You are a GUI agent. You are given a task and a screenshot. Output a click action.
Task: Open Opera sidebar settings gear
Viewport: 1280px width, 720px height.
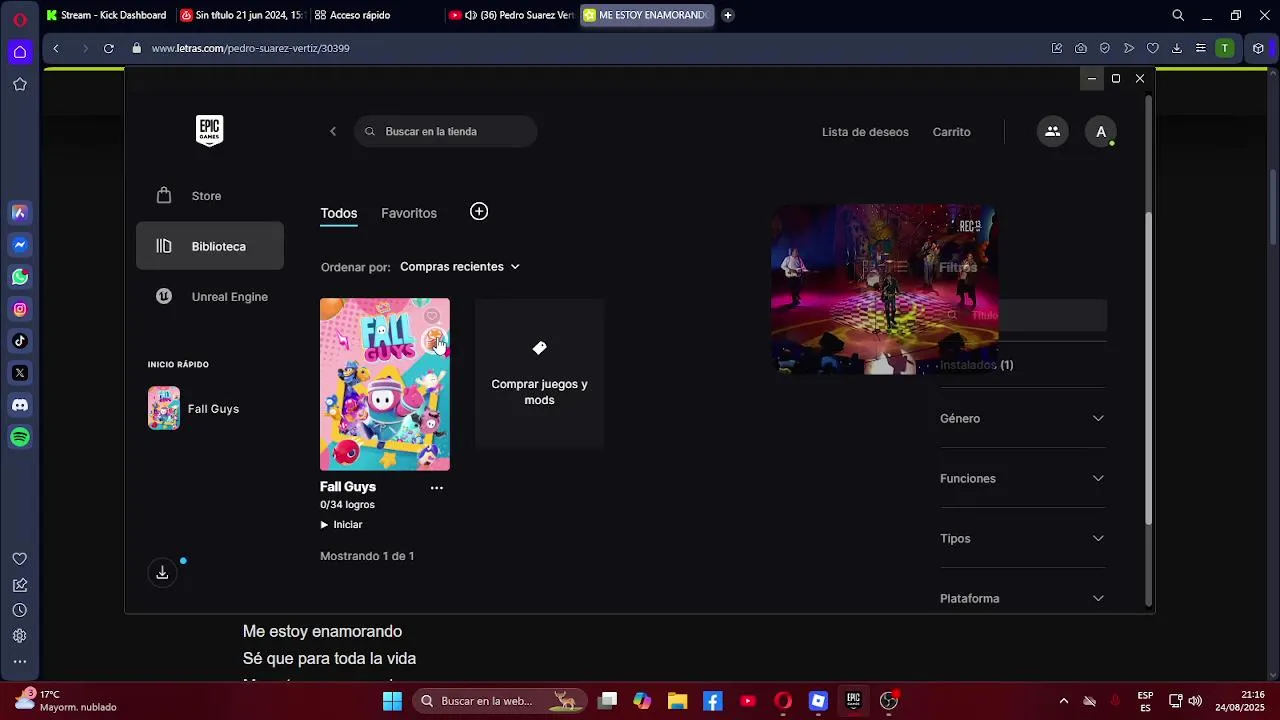[x=20, y=636]
